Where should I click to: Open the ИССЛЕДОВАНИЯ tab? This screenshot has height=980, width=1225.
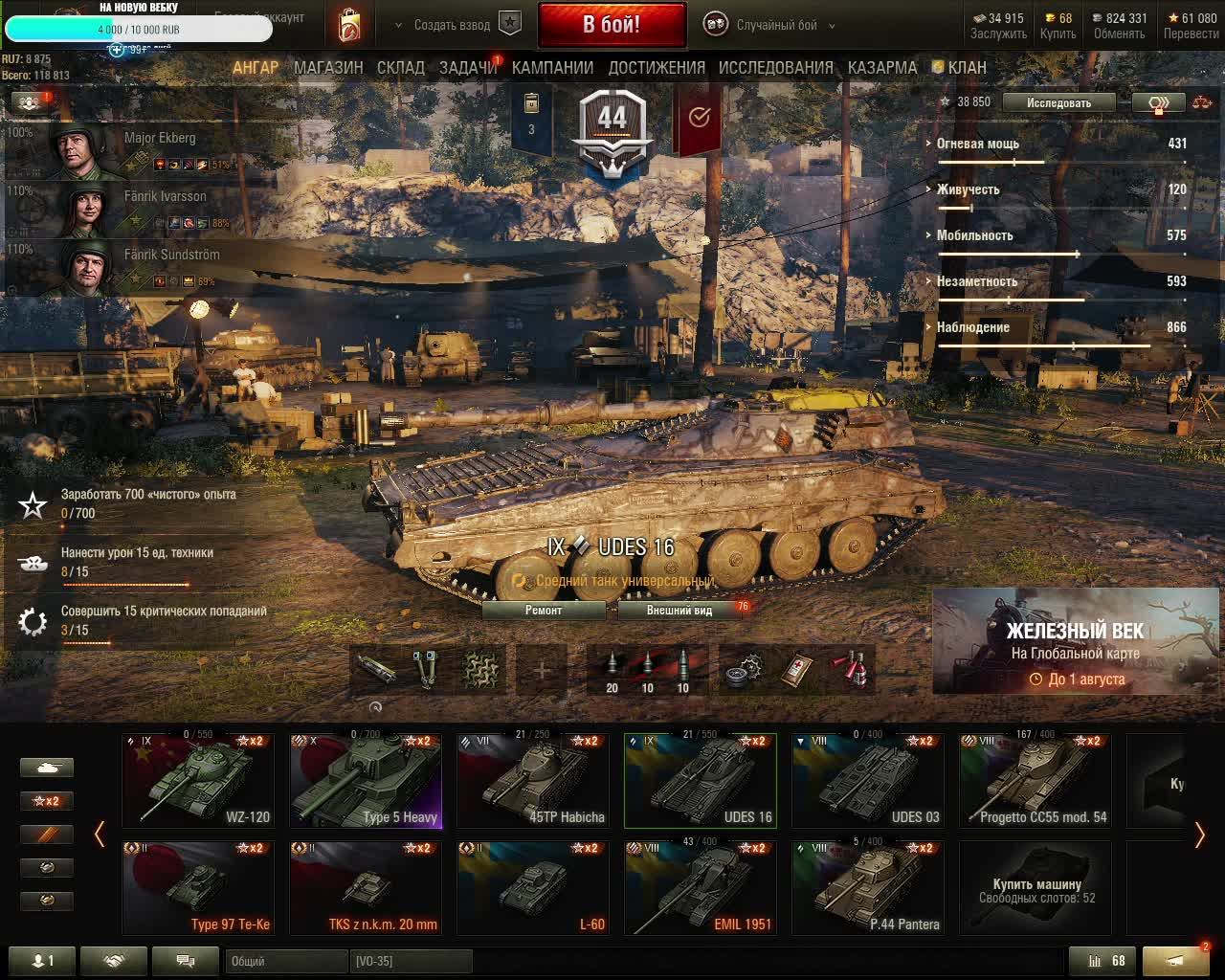coord(775,67)
